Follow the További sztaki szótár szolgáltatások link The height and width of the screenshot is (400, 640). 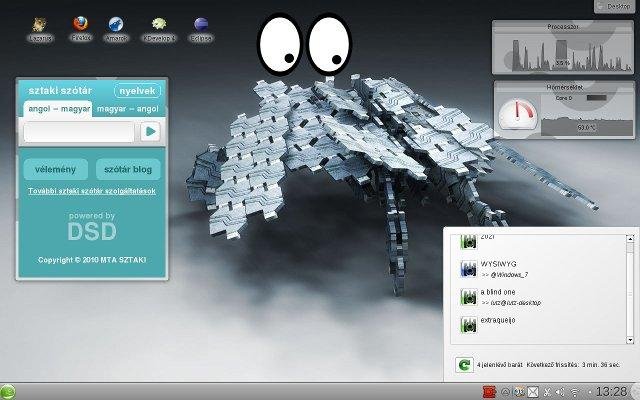pos(92,191)
